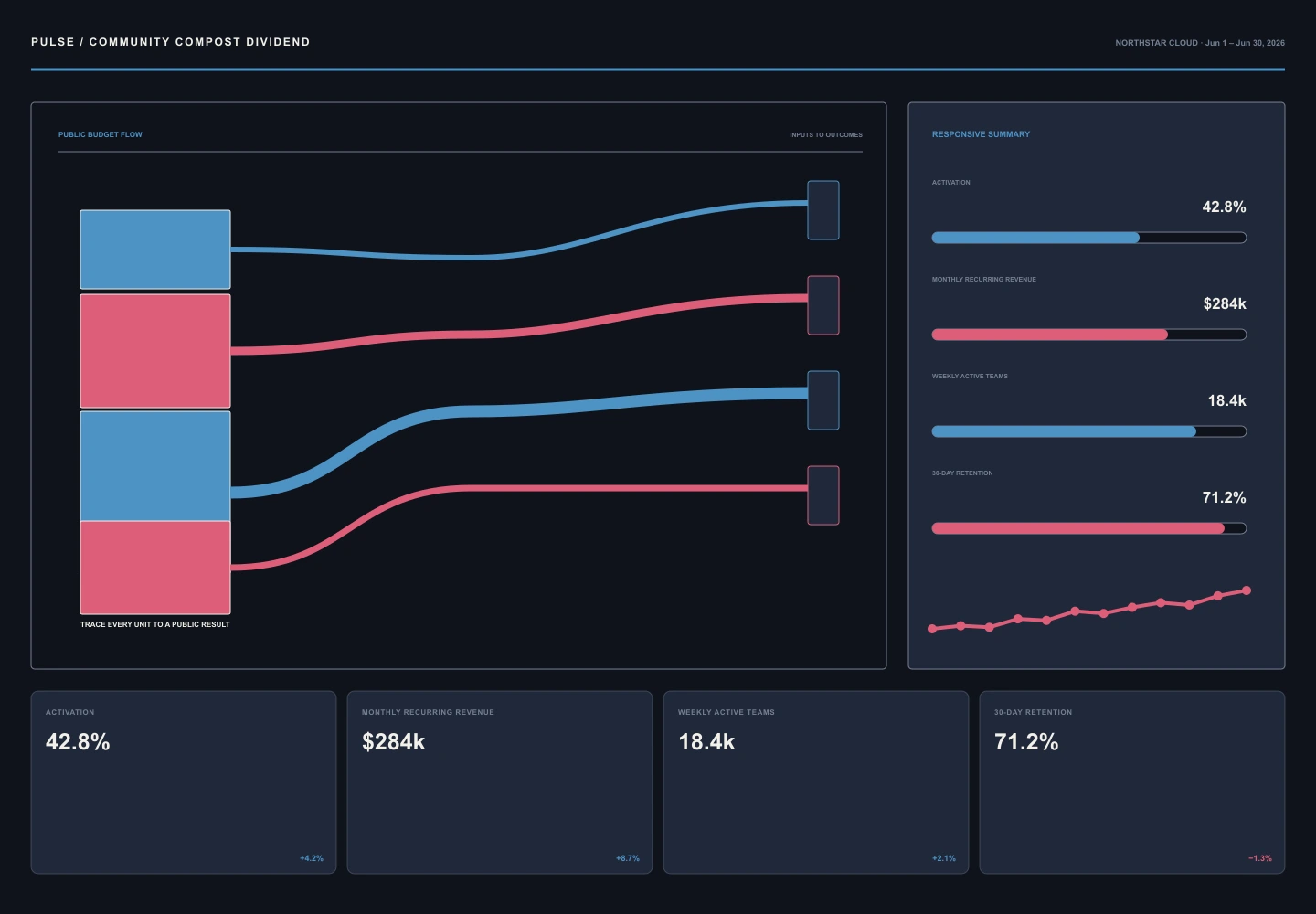Click "42.8%" in the Responsive Summary panel
1316x914 pixels.
(x=1224, y=207)
